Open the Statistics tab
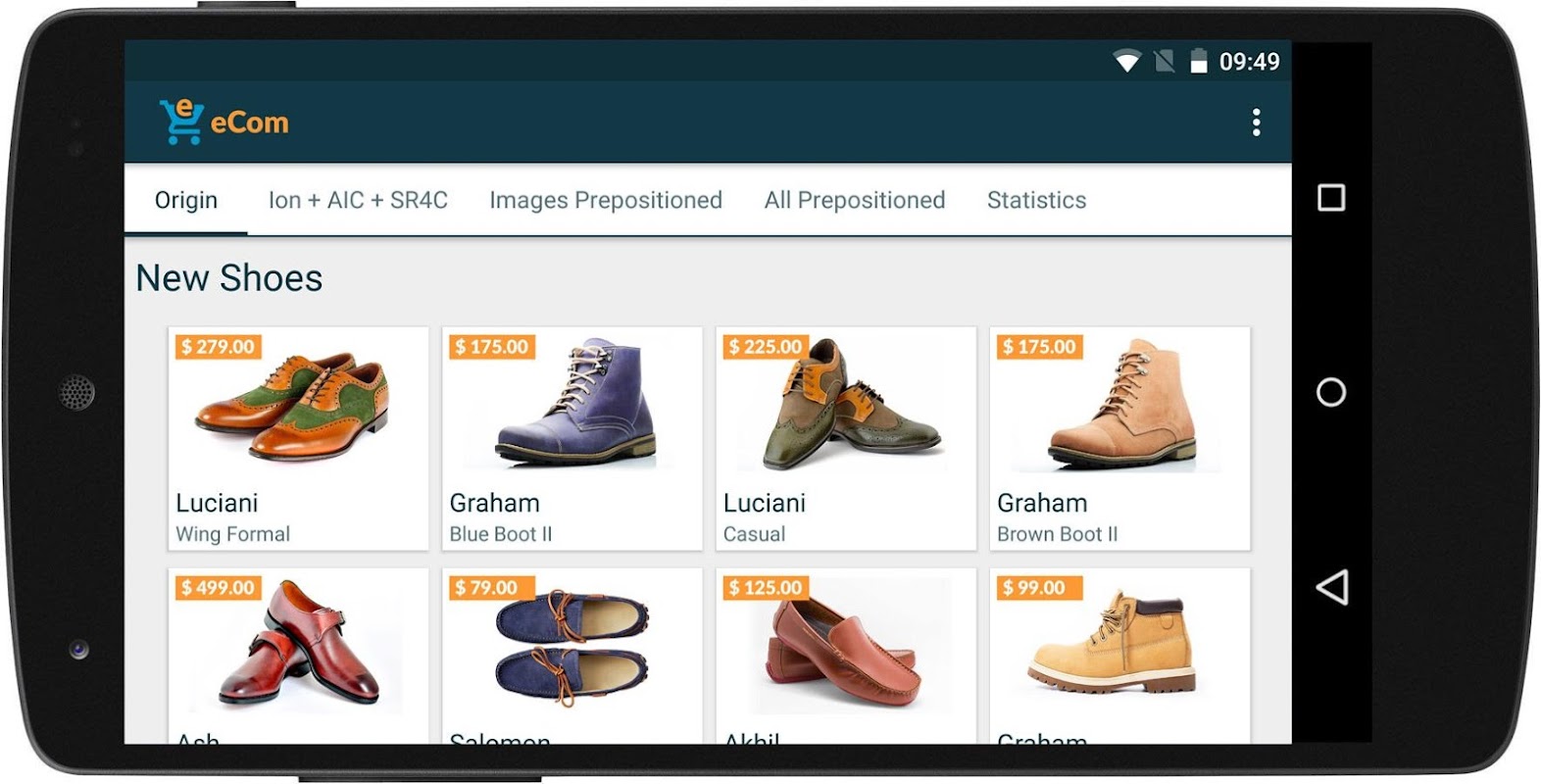The width and height of the screenshot is (1541, 784). pos(1036,200)
